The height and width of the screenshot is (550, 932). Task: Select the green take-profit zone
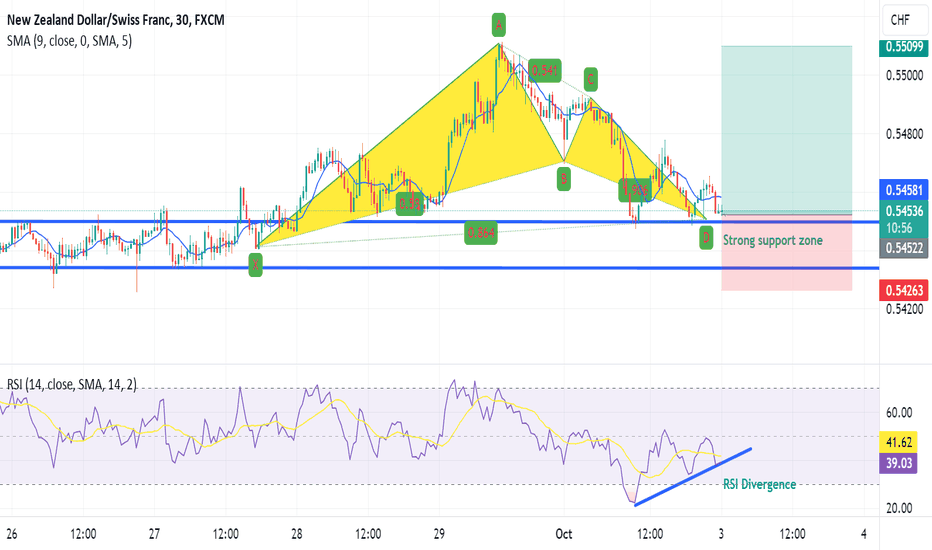pyautogui.click(x=787, y=130)
